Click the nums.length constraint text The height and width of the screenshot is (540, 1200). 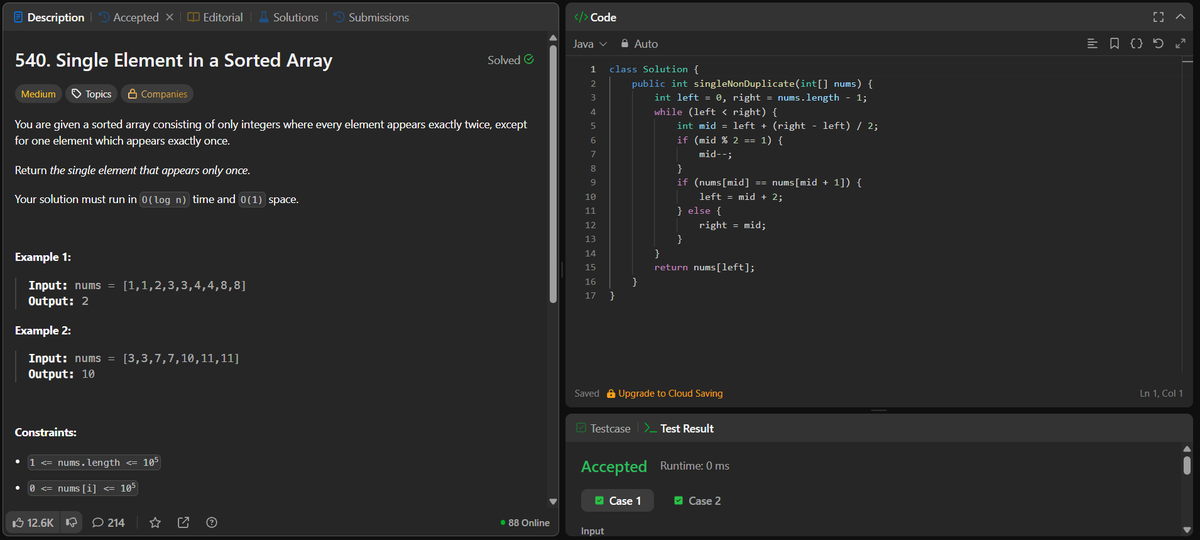tap(96, 462)
